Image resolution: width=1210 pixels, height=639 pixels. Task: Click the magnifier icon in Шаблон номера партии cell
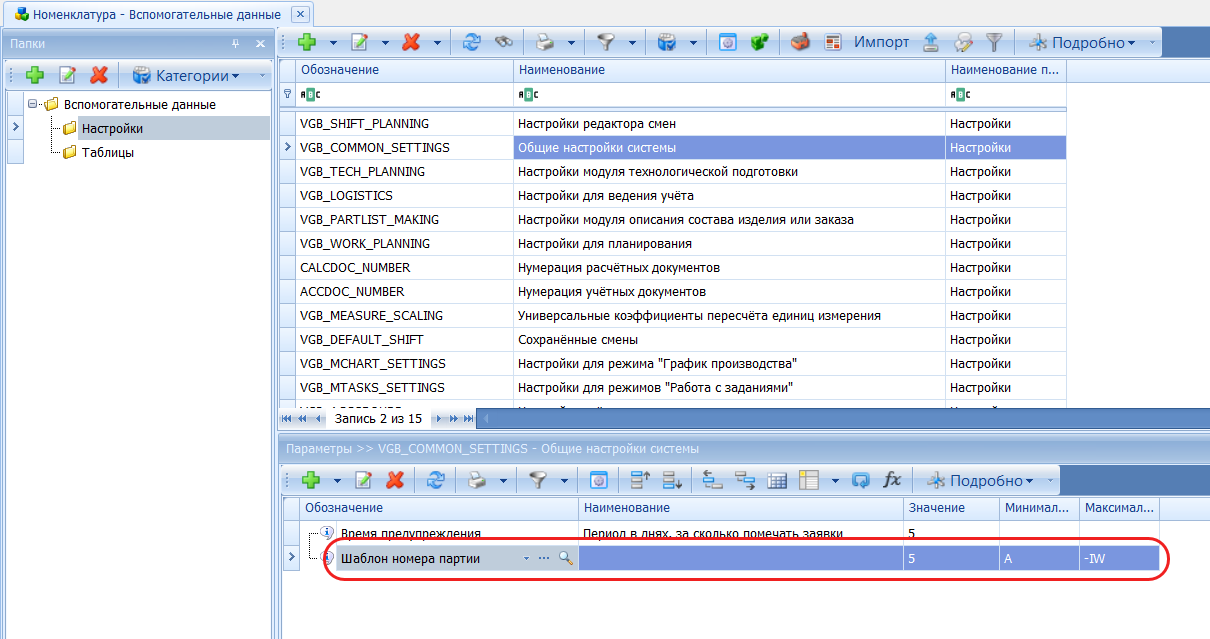pyautogui.click(x=565, y=558)
